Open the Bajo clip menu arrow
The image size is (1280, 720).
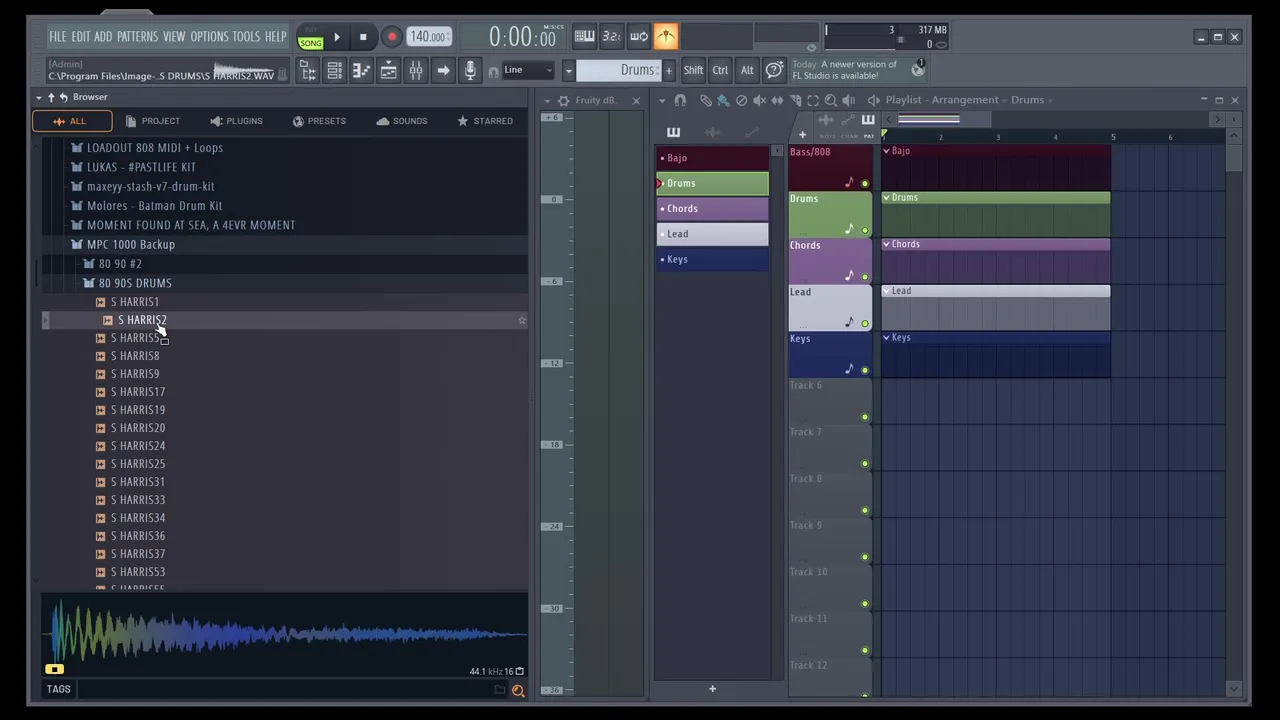coord(886,151)
